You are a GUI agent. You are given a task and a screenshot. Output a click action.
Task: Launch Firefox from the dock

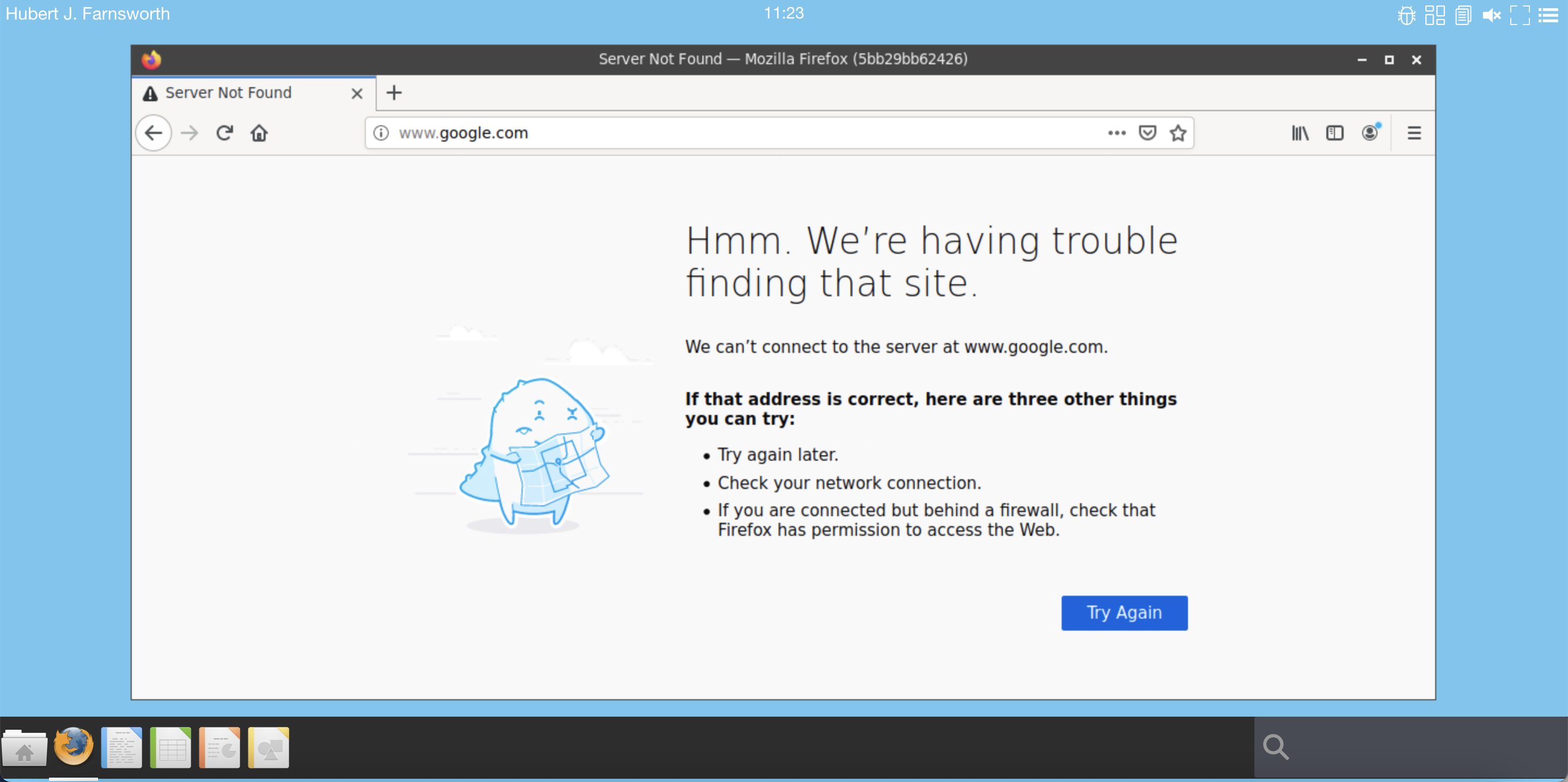pos(73,746)
